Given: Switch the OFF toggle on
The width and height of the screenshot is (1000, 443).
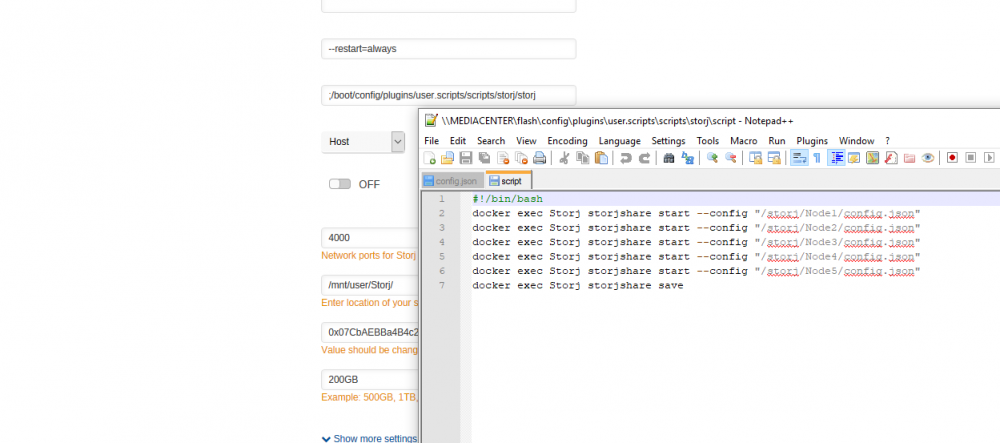Looking at the screenshot, I should pyautogui.click(x=340, y=184).
